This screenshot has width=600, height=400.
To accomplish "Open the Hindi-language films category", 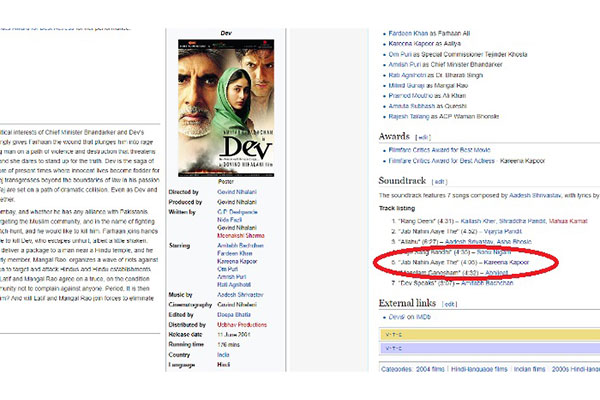I will tap(479, 369).
